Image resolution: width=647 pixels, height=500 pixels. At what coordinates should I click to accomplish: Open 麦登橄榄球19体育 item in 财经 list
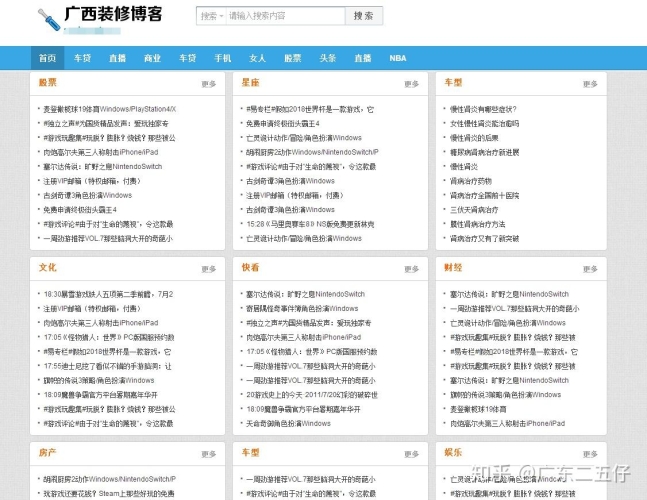coord(478,409)
